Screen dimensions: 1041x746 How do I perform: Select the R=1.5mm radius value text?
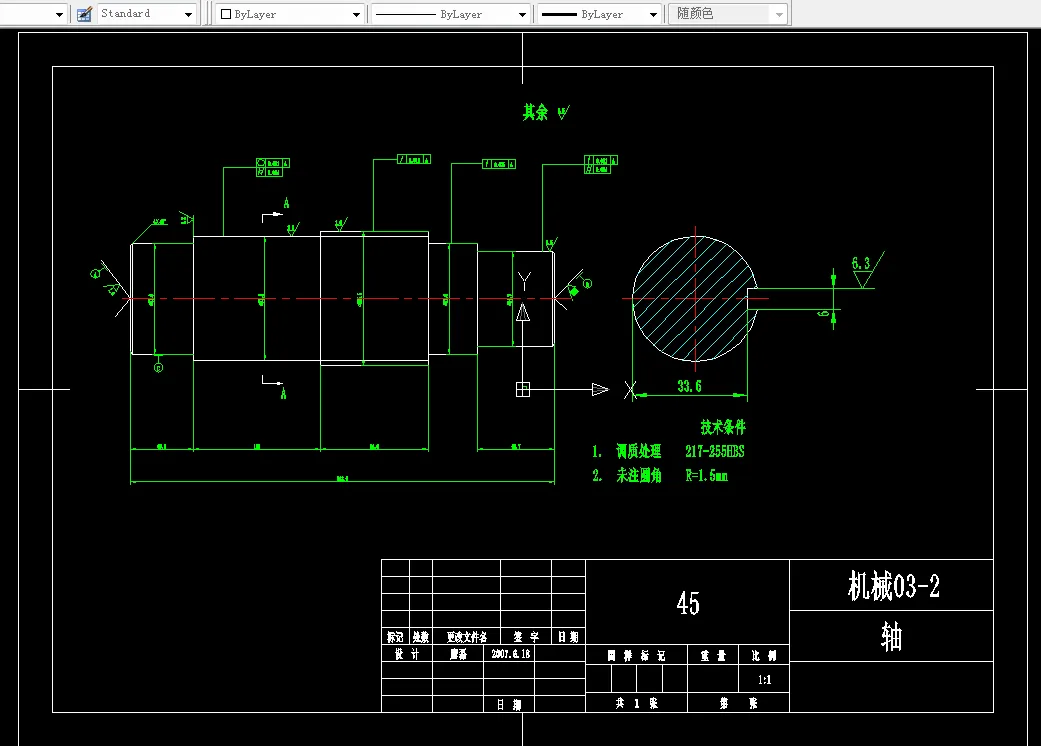tap(706, 475)
